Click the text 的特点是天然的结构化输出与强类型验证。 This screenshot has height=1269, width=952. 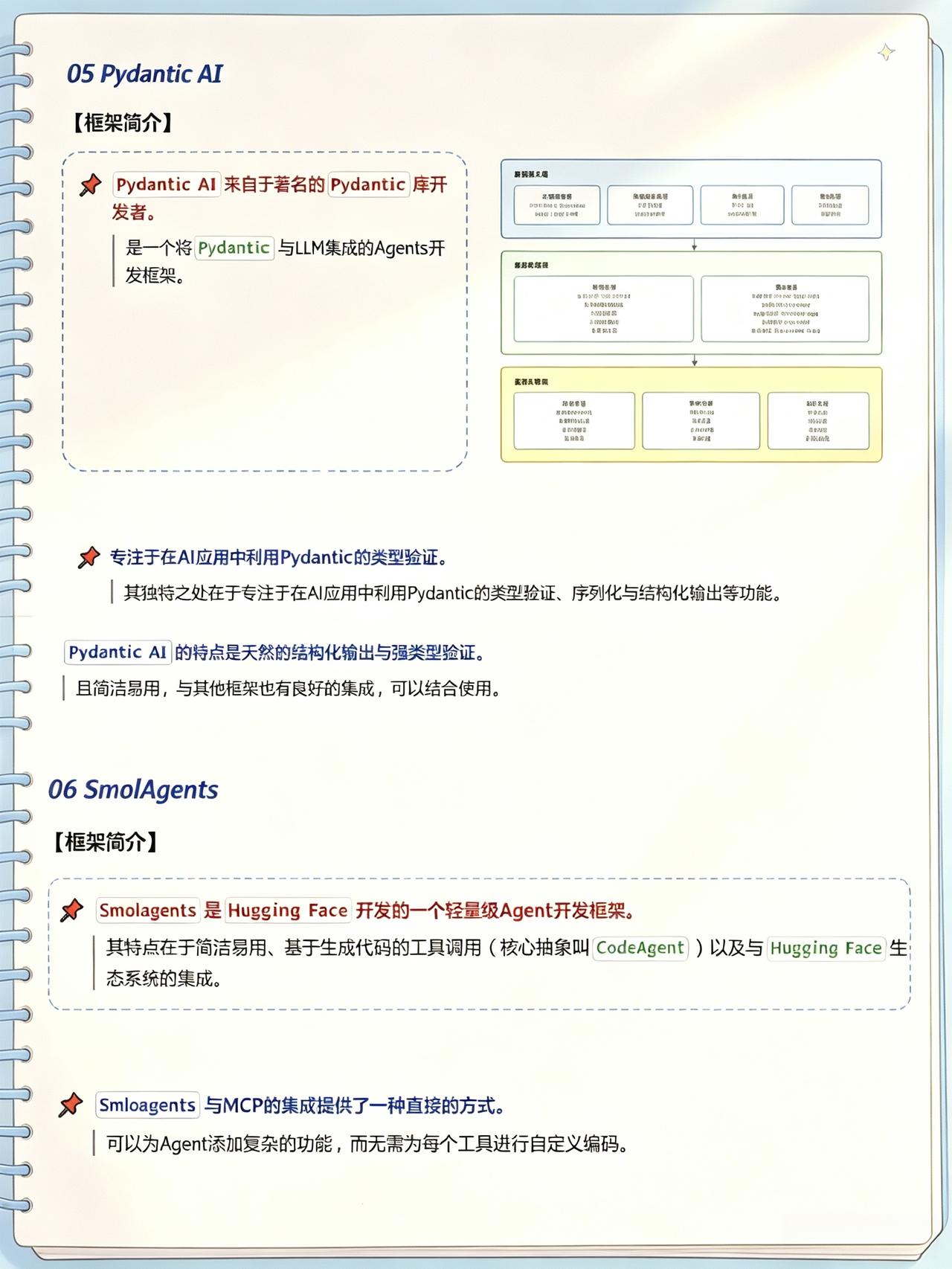[331, 652]
